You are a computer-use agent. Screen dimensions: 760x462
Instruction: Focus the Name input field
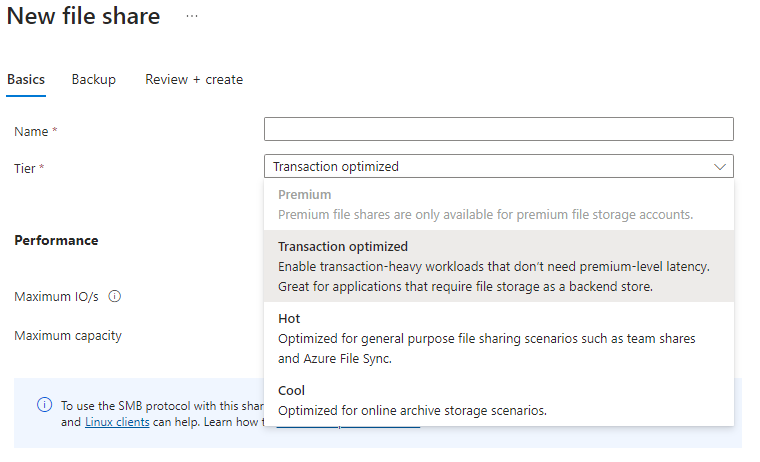click(499, 129)
